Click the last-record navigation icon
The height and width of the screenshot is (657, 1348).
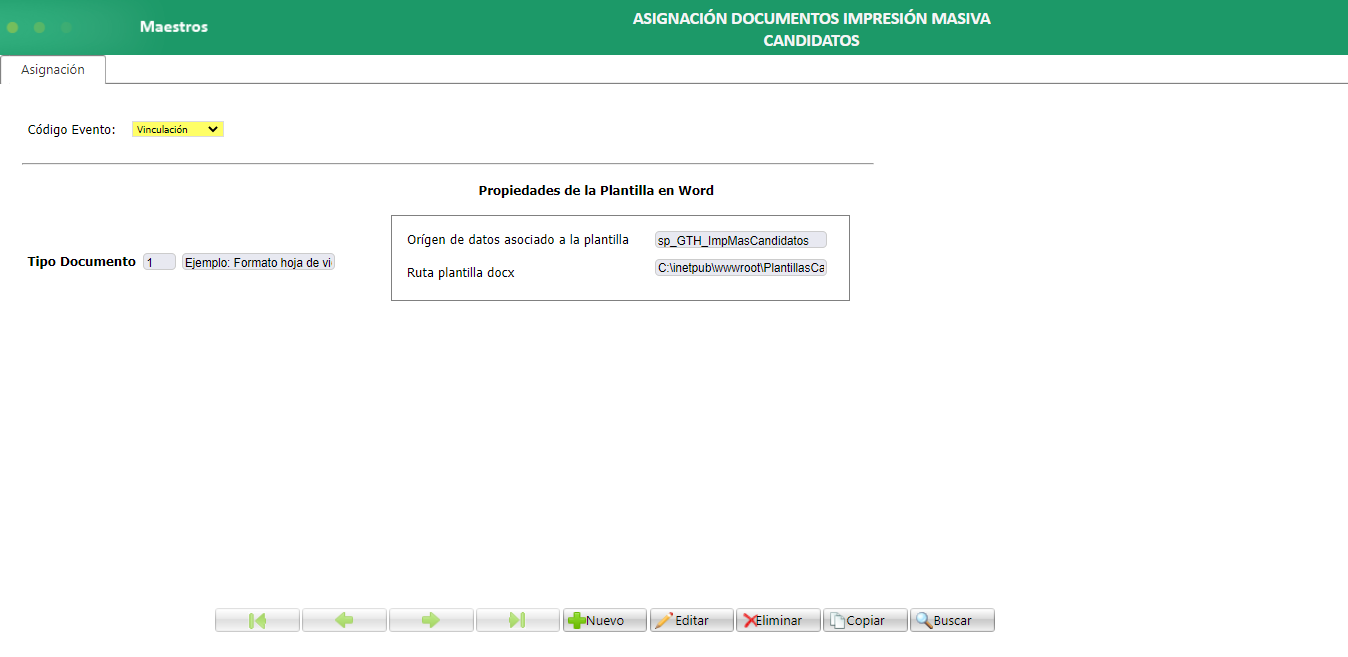click(x=518, y=620)
